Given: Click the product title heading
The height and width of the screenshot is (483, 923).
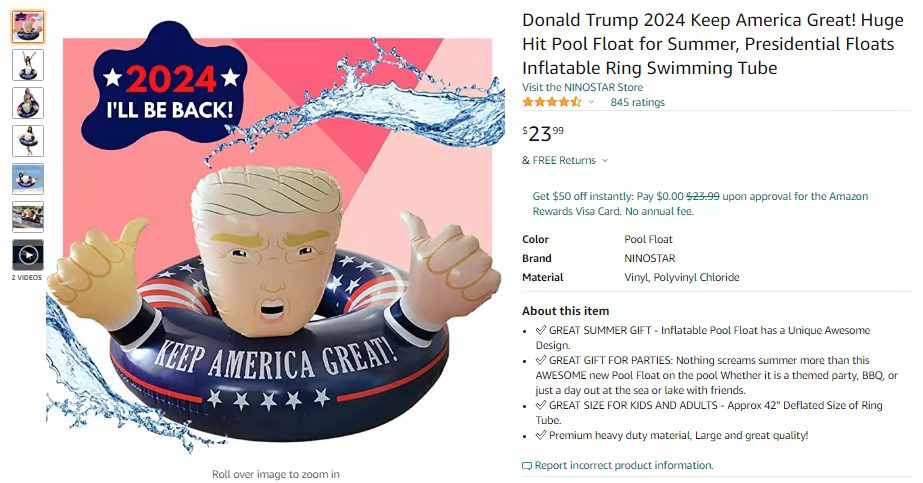Looking at the screenshot, I should tap(712, 44).
